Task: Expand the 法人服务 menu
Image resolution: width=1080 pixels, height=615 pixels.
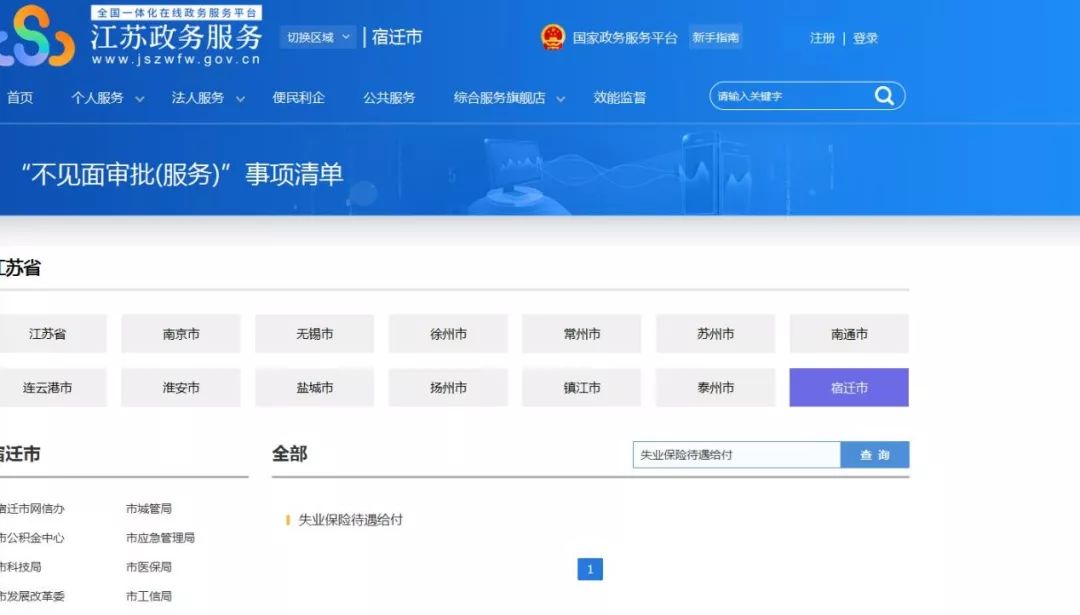Action: (x=208, y=98)
